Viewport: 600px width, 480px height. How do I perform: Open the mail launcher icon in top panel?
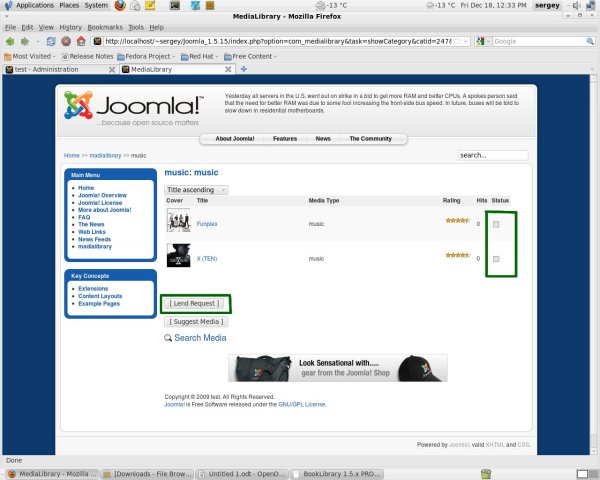tap(135, 5)
